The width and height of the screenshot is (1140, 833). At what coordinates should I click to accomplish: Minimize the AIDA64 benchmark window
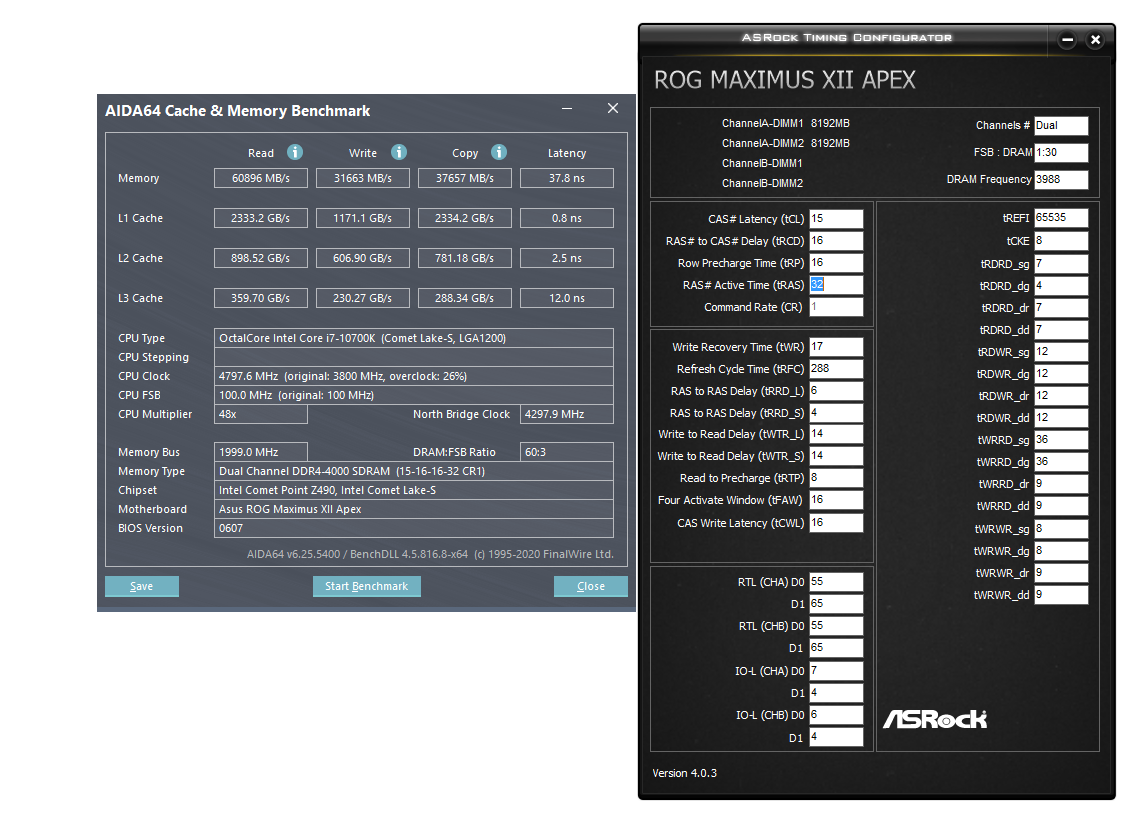point(567,108)
